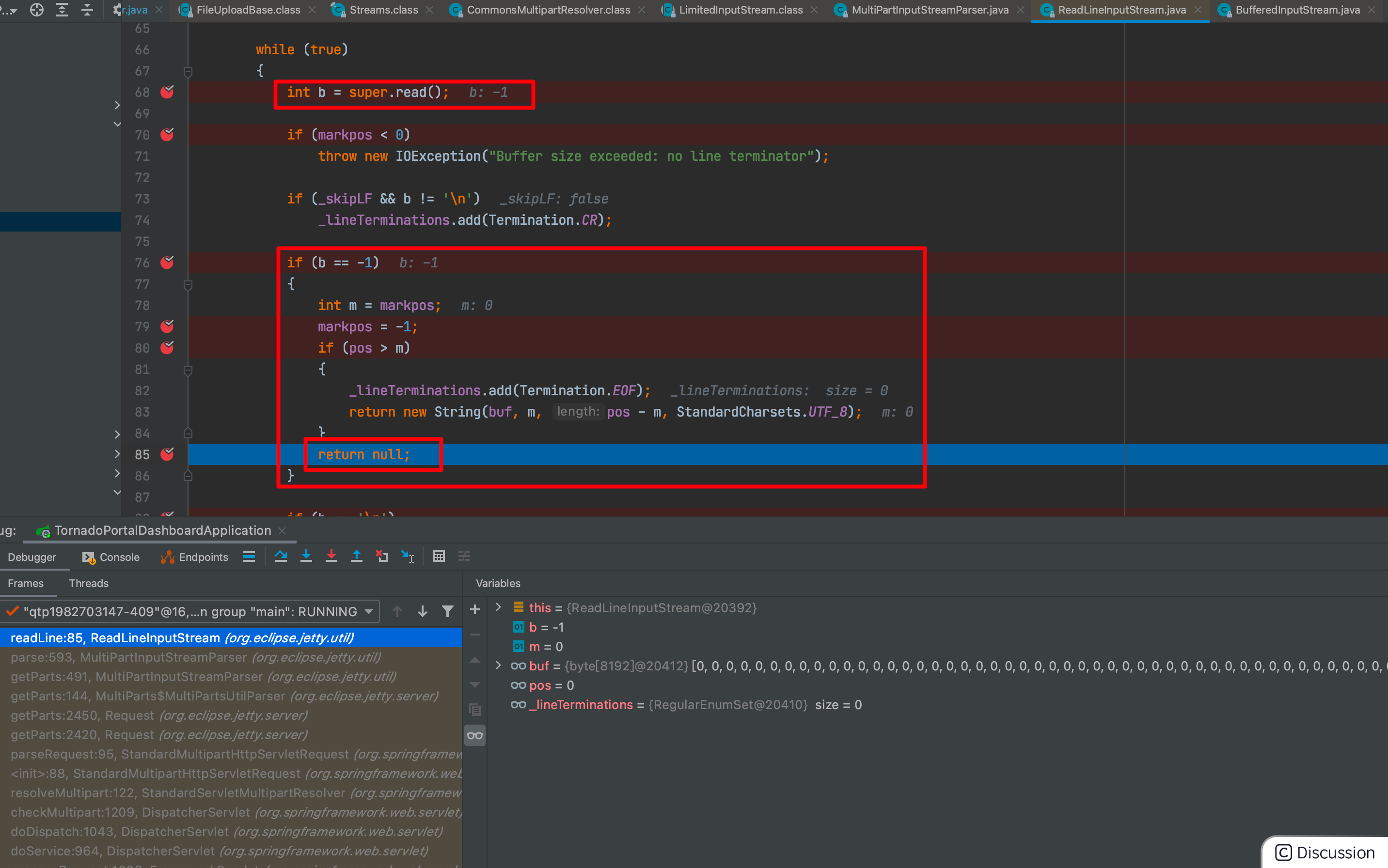The height and width of the screenshot is (868, 1388).
Task: Click the Duplicate Watch copy icon
Action: 475,710
